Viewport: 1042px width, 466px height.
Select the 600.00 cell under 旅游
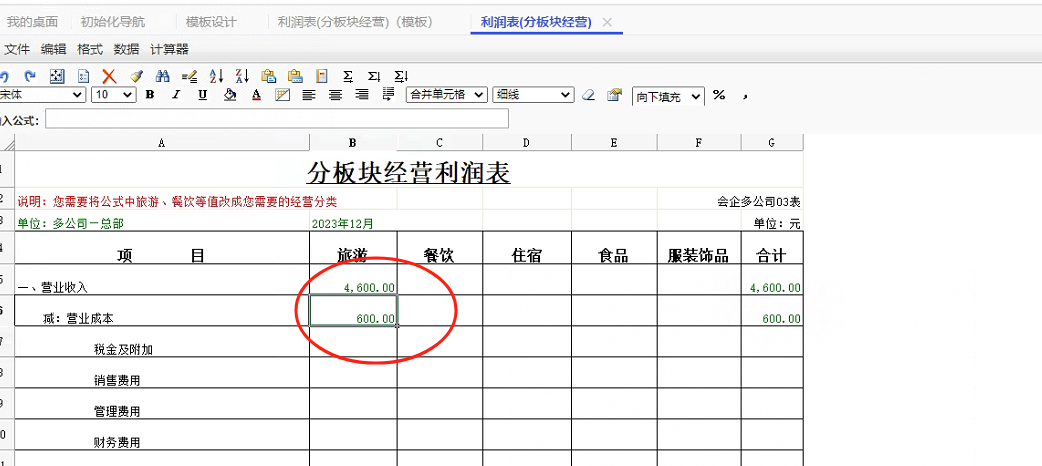[353, 311]
